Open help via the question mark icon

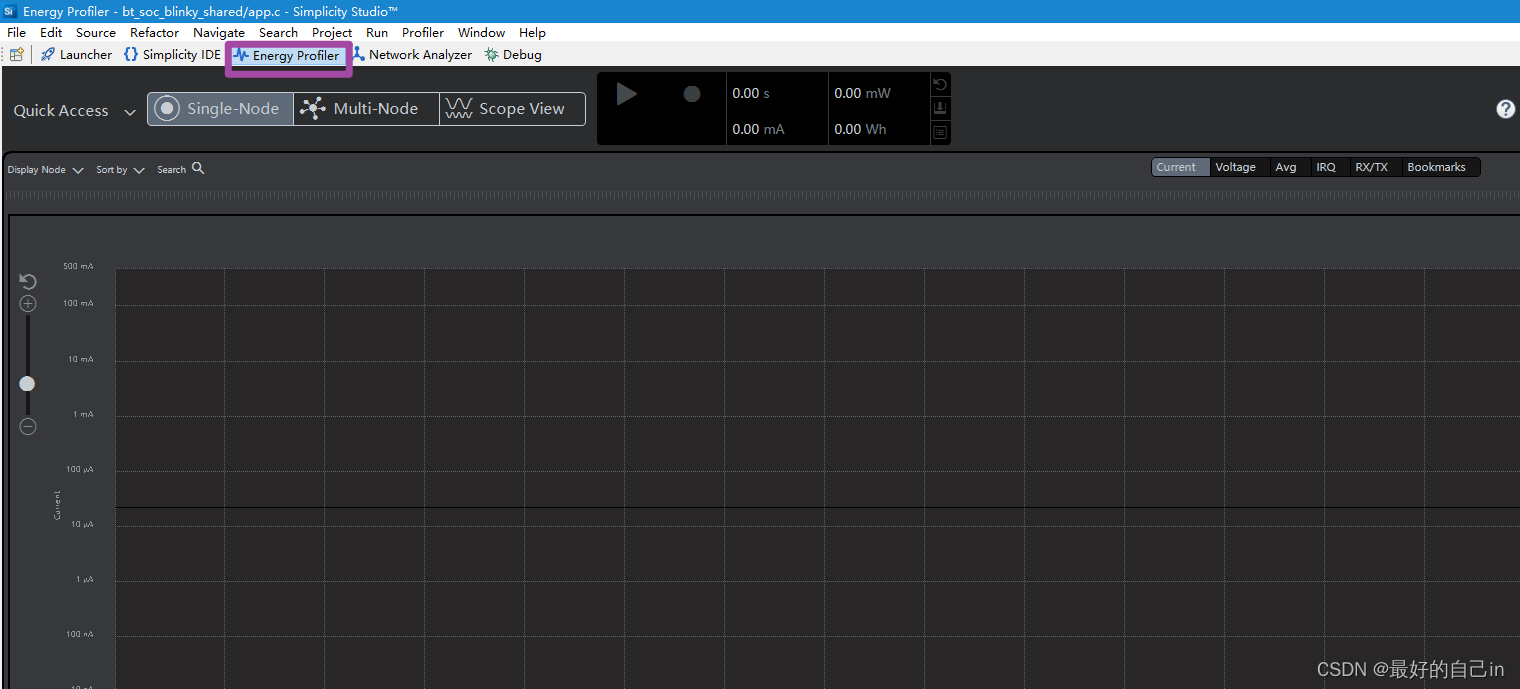(x=1506, y=109)
